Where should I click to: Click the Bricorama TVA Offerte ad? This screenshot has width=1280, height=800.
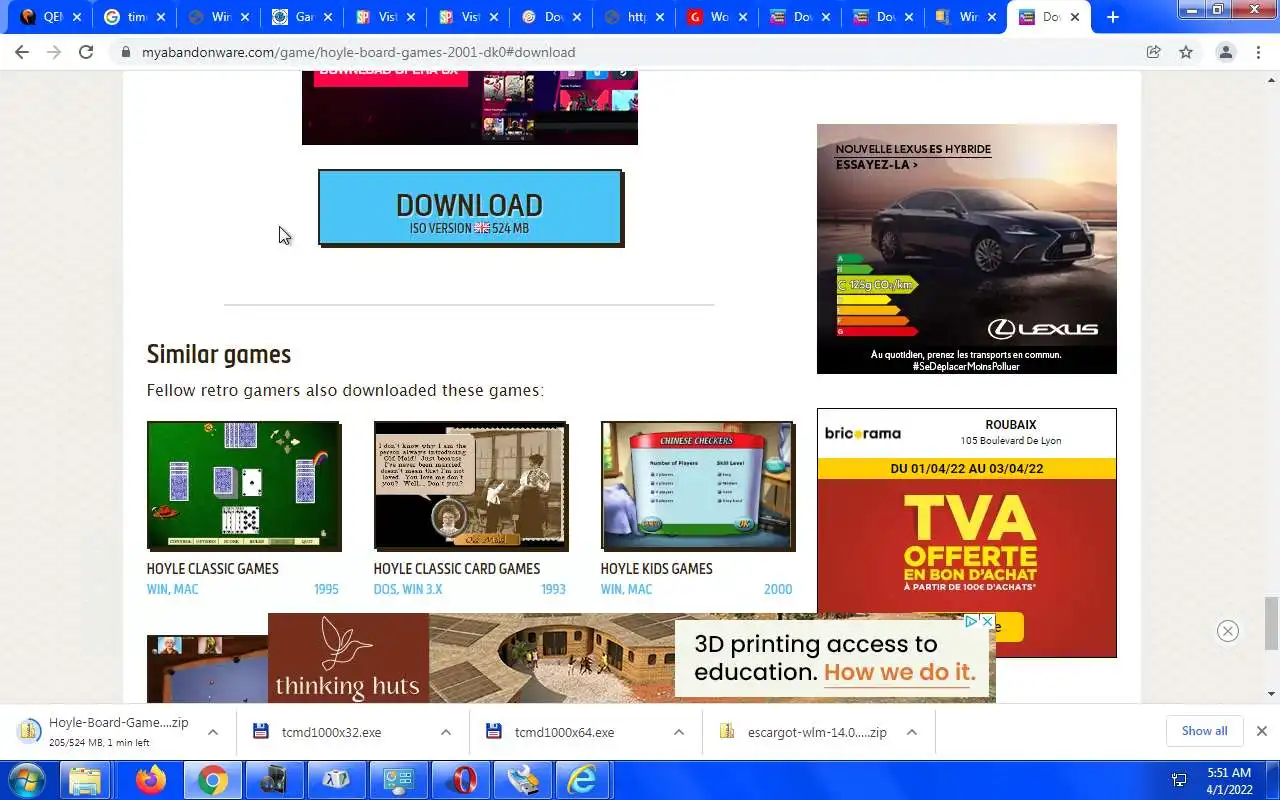tap(967, 533)
